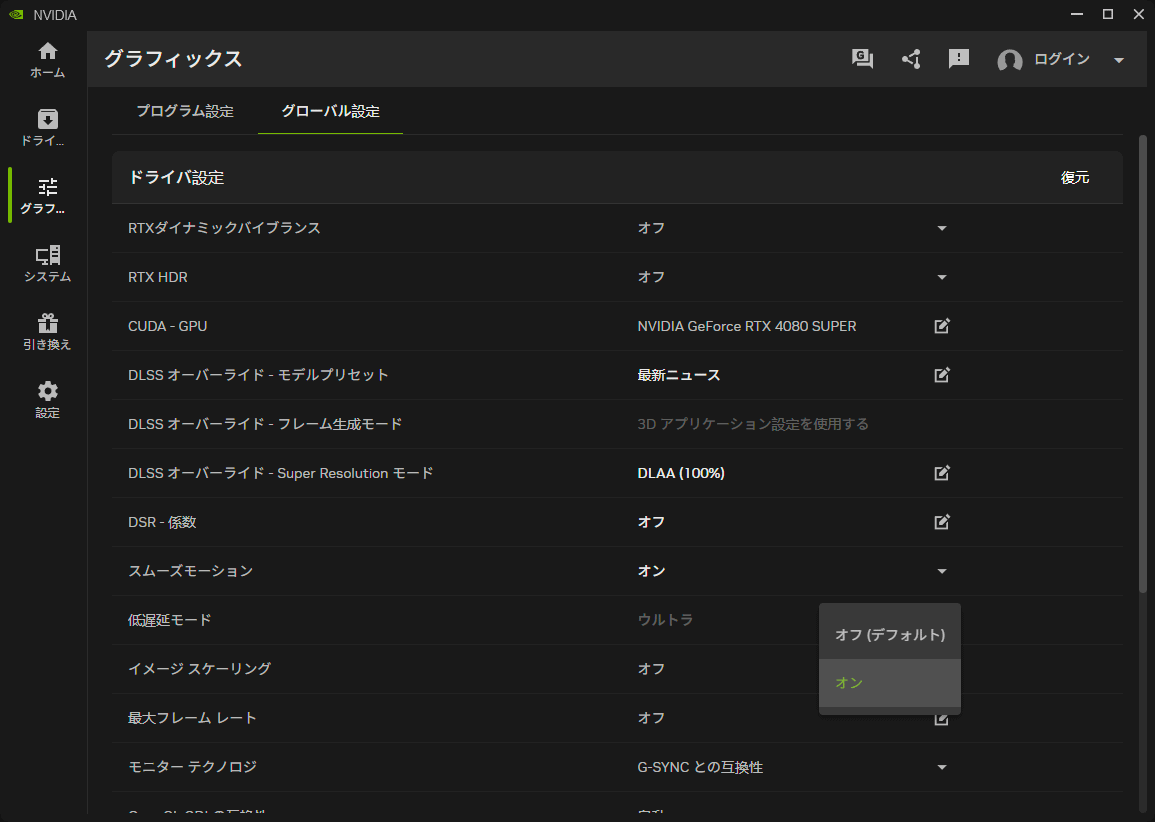Edit DLSS Super Resolution モード setting
This screenshot has height=822, width=1155.
coord(941,473)
